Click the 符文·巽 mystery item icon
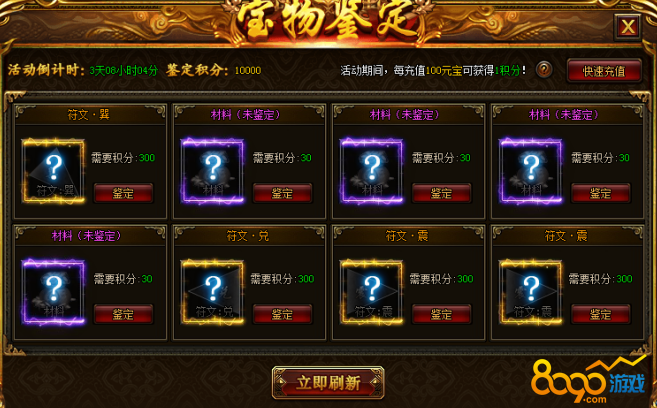The width and height of the screenshot is (657, 408). tap(54, 171)
